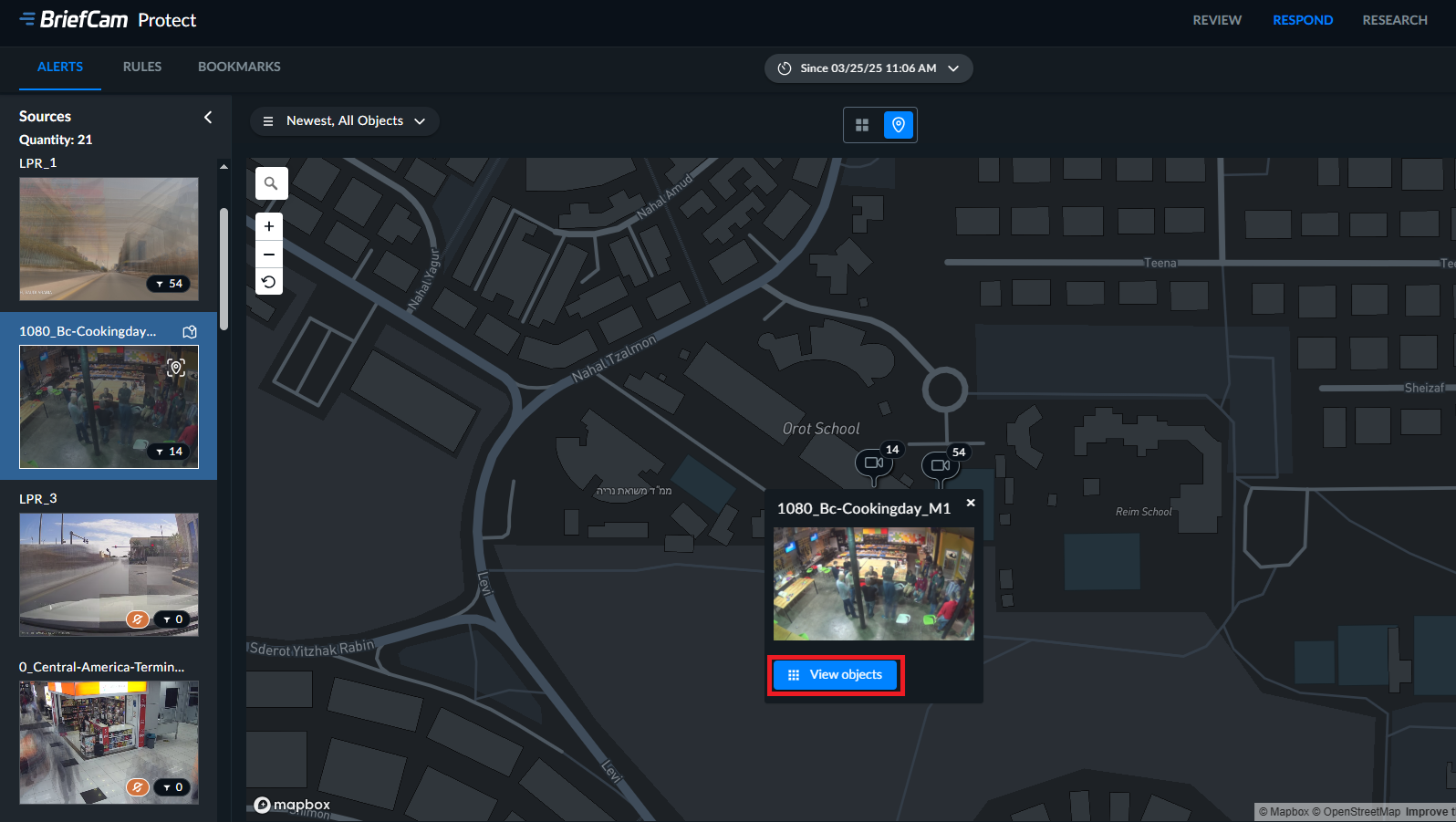Viewport: 1456px width, 822px height.
Task: Click the map search magnifier button
Action: [271, 183]
